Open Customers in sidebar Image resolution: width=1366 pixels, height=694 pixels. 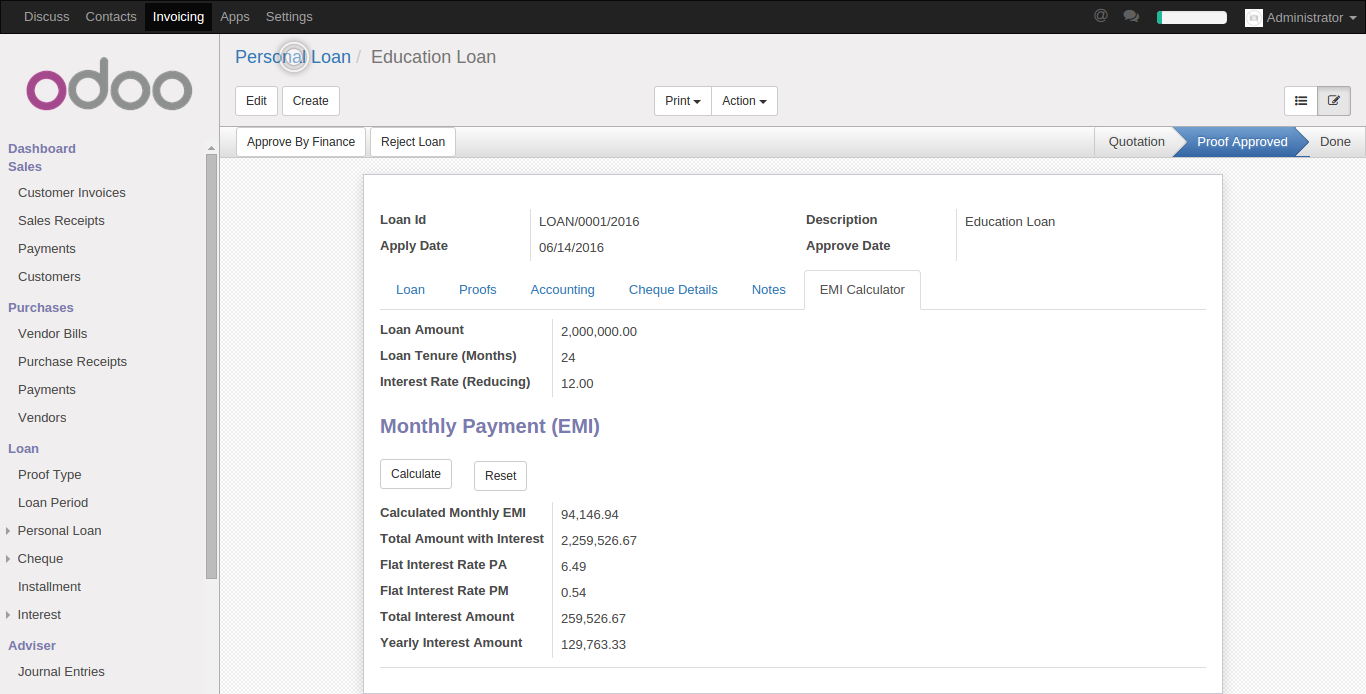[49, 277]
